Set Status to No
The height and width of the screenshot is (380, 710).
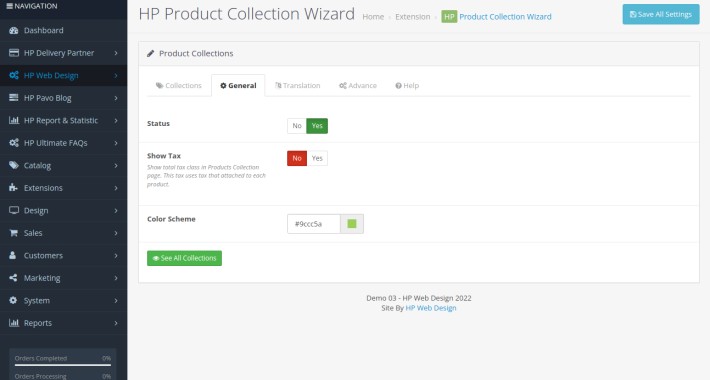(297, 126)
